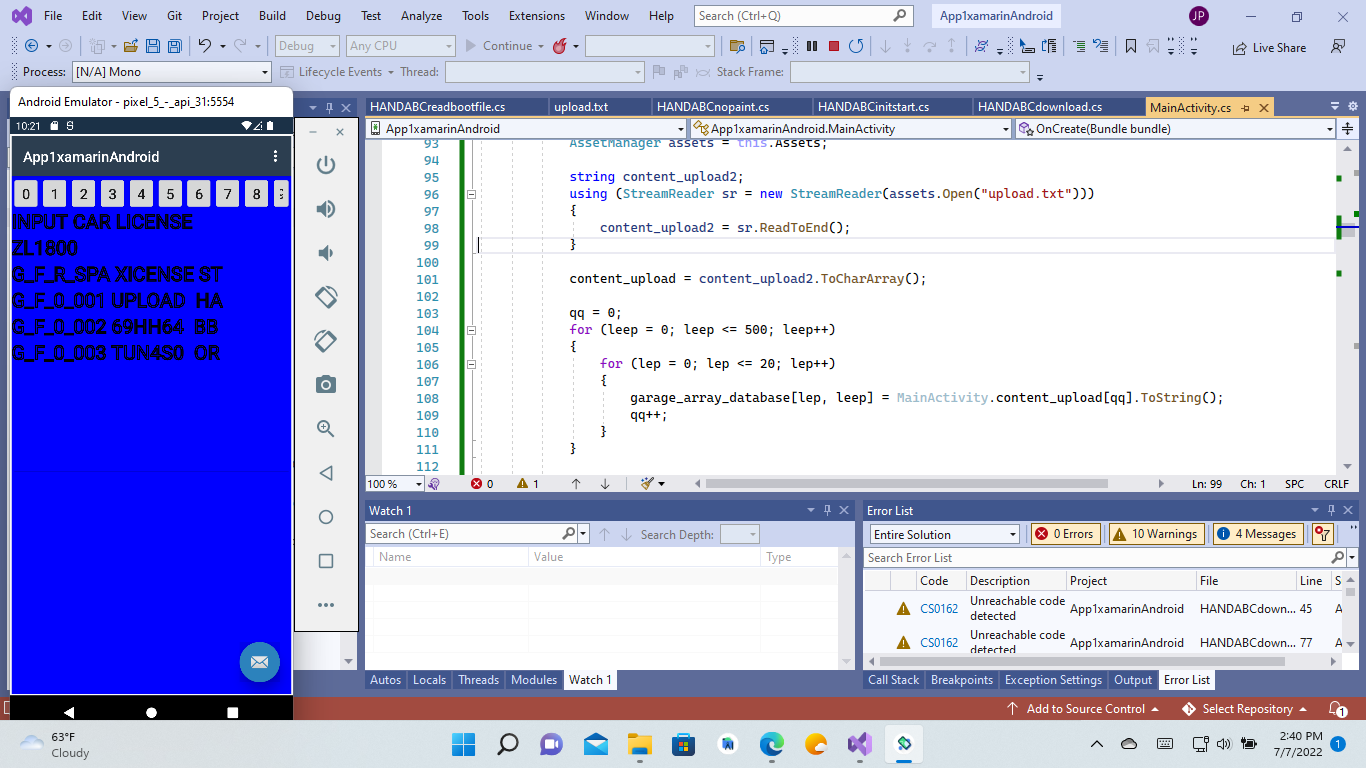Screen dimensions: 1366x768
Task: Apply changes with the Hot Reload flame icon
Action: [x=560, y=45]
